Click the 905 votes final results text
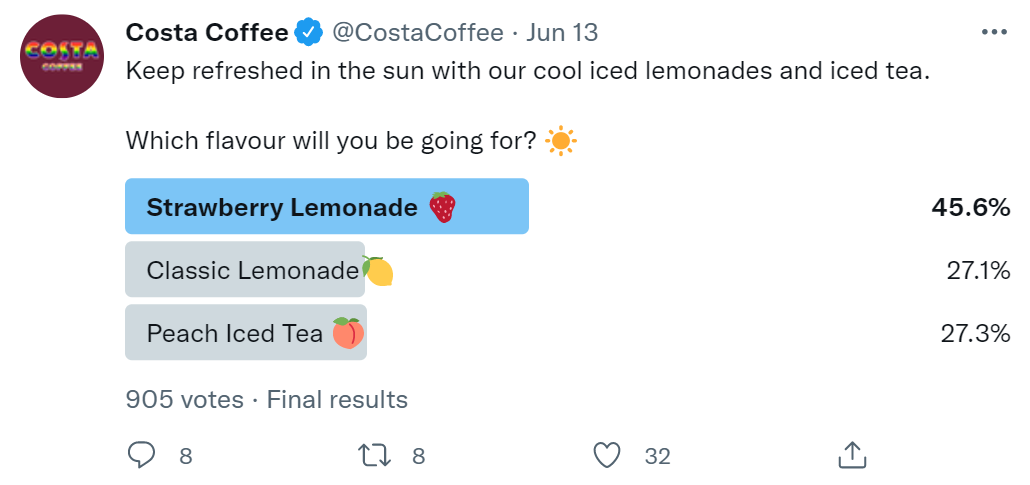1030x485 pixels. pyautogui.click(x=266, y=400)
